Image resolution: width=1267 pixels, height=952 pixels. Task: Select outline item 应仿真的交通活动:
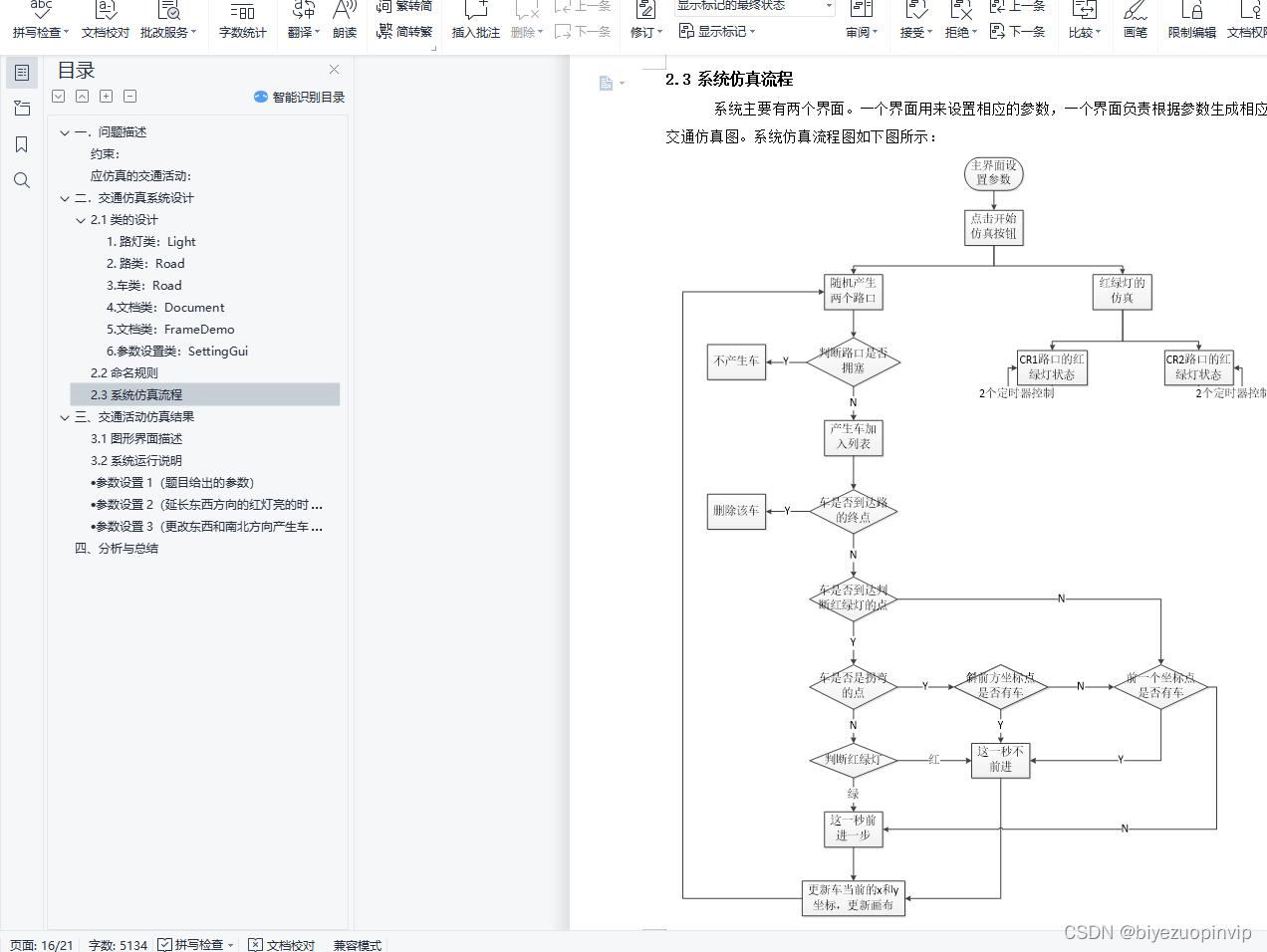tap(140, 176)
